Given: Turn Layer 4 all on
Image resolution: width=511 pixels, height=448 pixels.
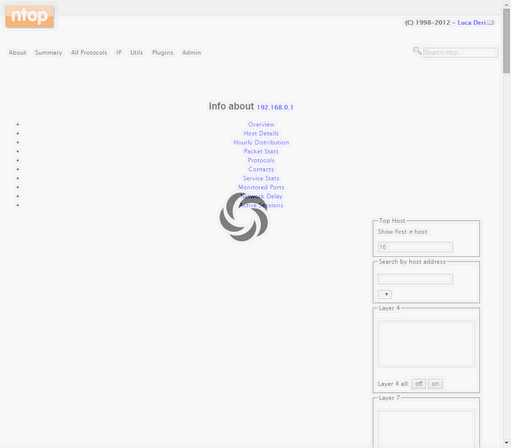Looking at the screenshot, I should pyautogui.click(x=435, y=384).
